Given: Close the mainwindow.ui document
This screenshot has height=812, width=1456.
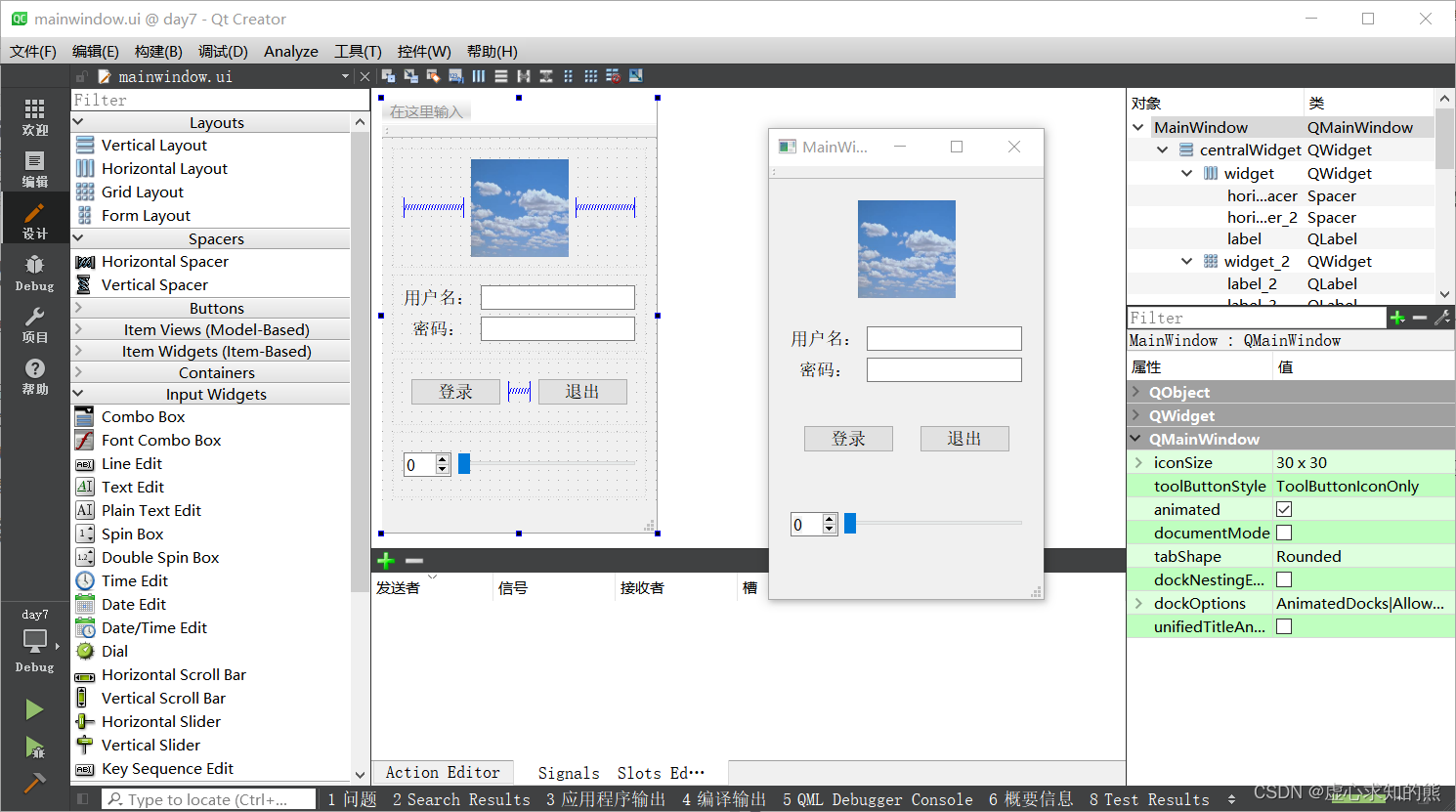Looking at the screenshot, I should tap(364, 76).
